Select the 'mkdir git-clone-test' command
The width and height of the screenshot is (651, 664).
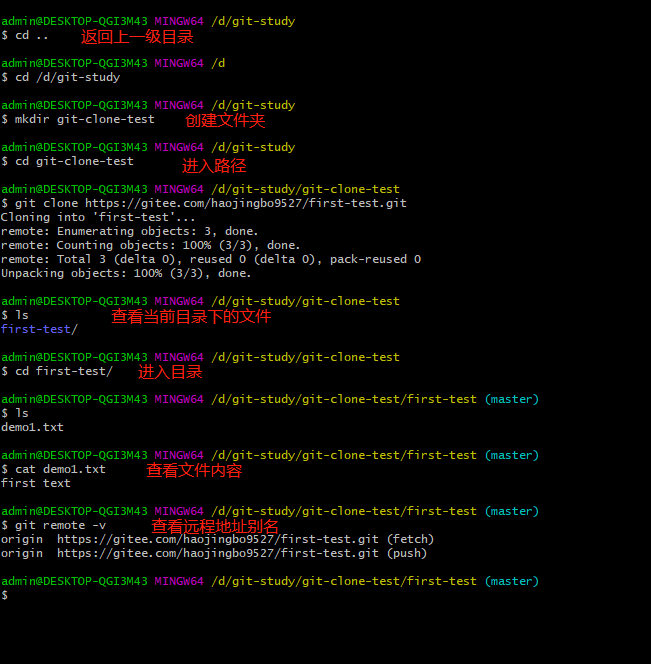(78, 119)
